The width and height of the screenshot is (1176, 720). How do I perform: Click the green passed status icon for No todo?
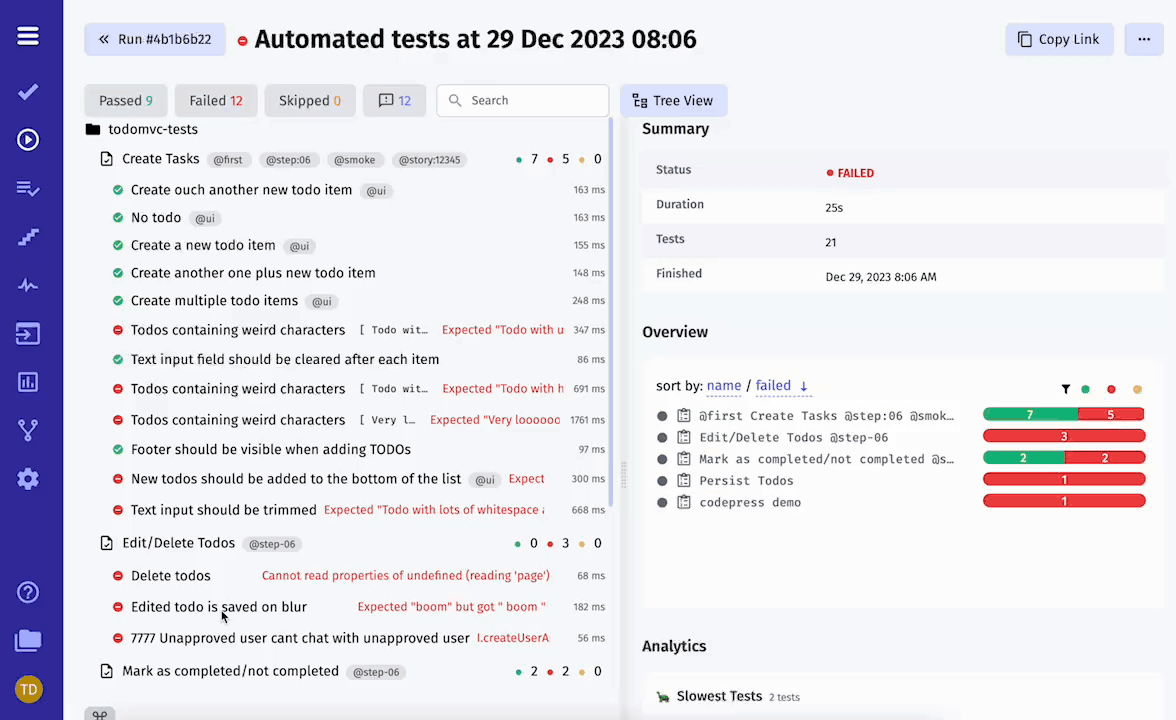118,218
